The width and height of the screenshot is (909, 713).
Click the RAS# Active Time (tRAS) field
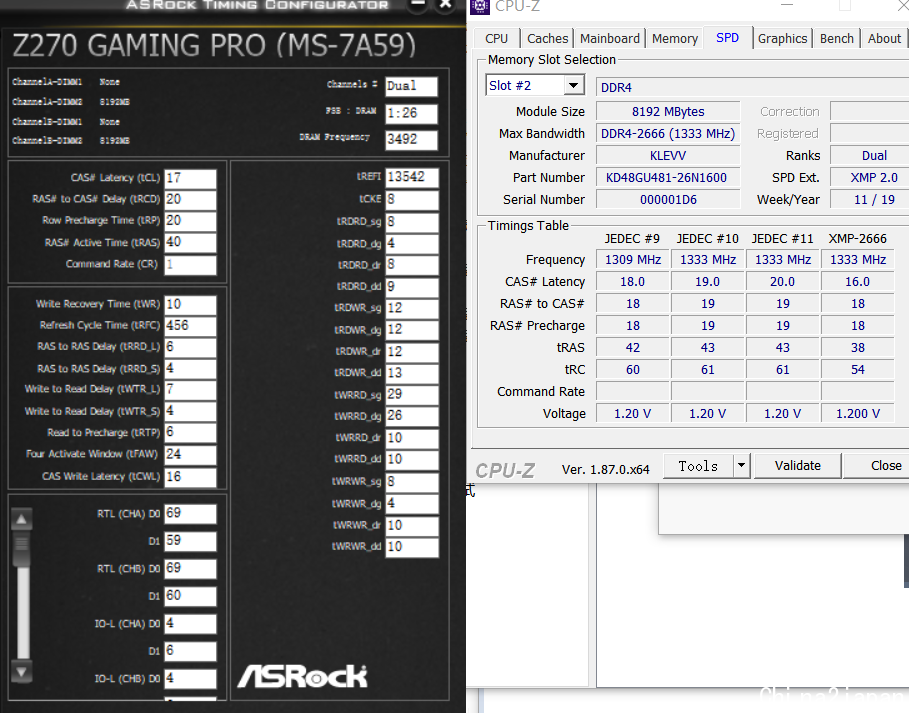click(x=190, y=242)
